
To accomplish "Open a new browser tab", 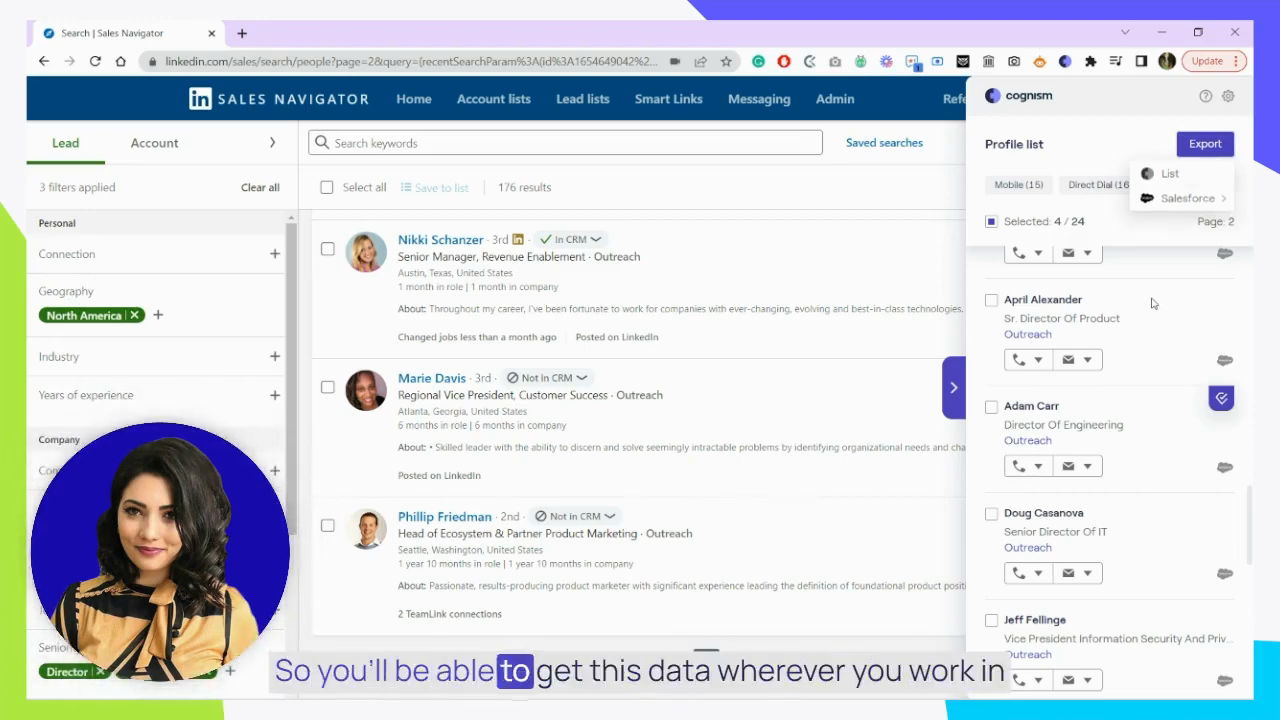I will [242, 33].
